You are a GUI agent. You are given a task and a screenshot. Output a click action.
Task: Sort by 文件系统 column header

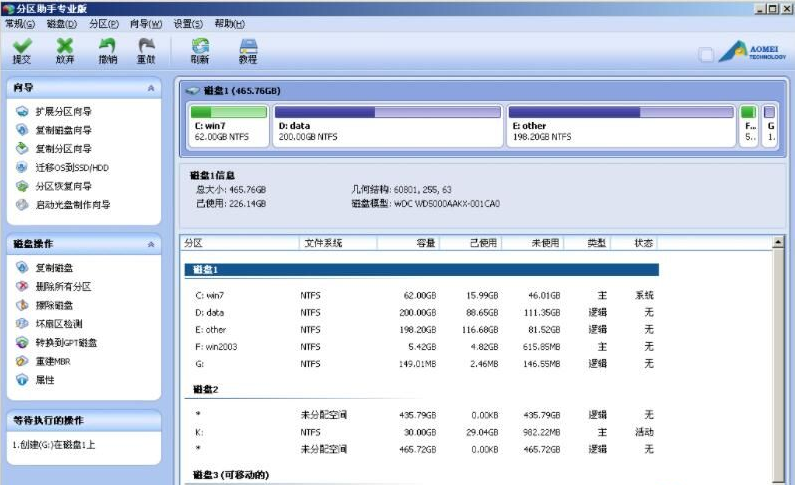(x=338, y=243)
